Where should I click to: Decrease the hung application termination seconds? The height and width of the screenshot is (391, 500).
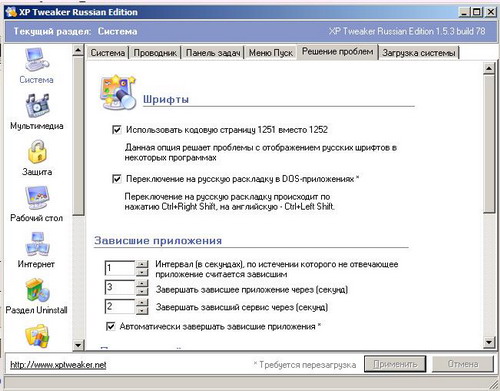pos(142,291)
